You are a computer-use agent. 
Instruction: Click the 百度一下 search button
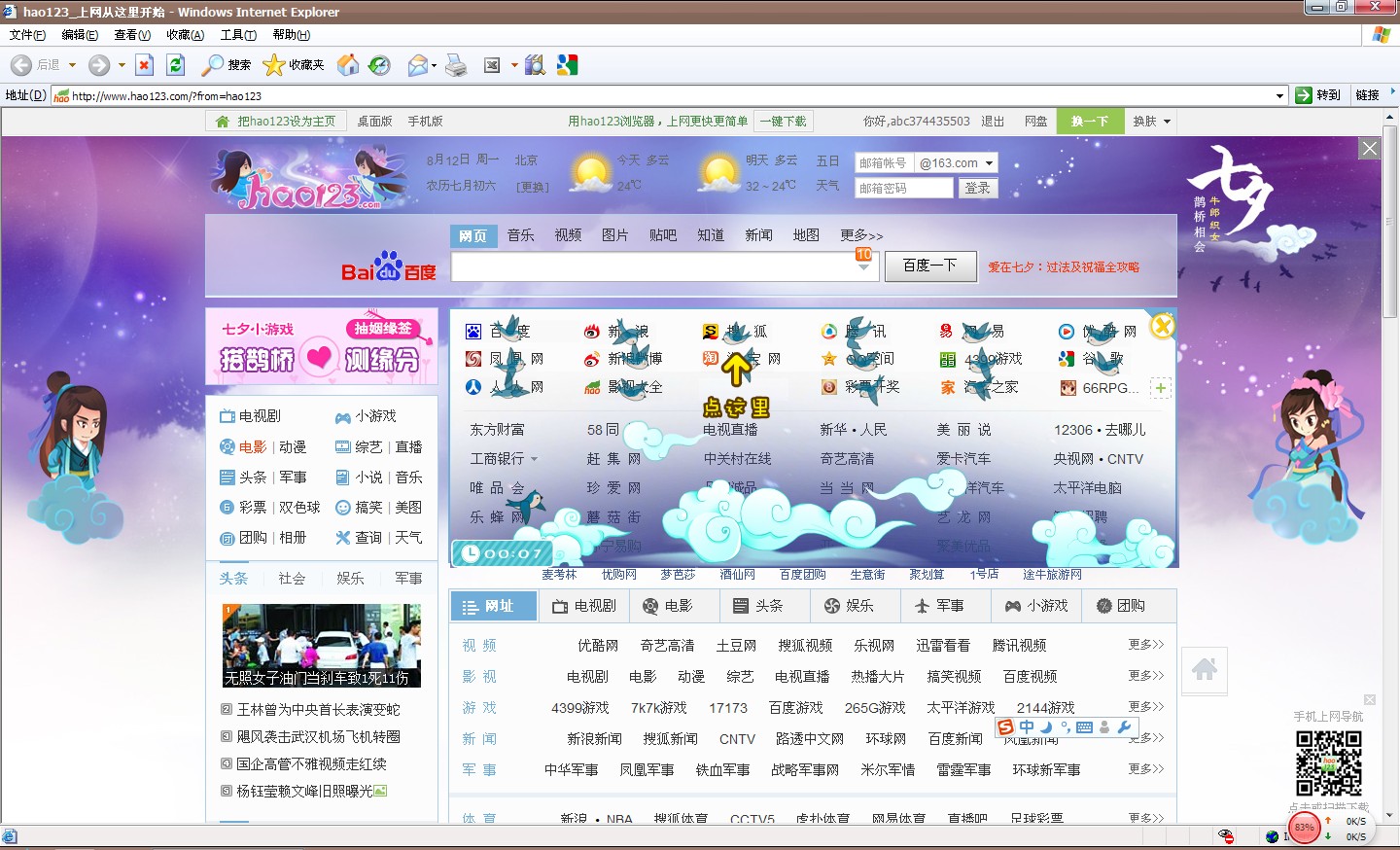click(x=930, y=266)
